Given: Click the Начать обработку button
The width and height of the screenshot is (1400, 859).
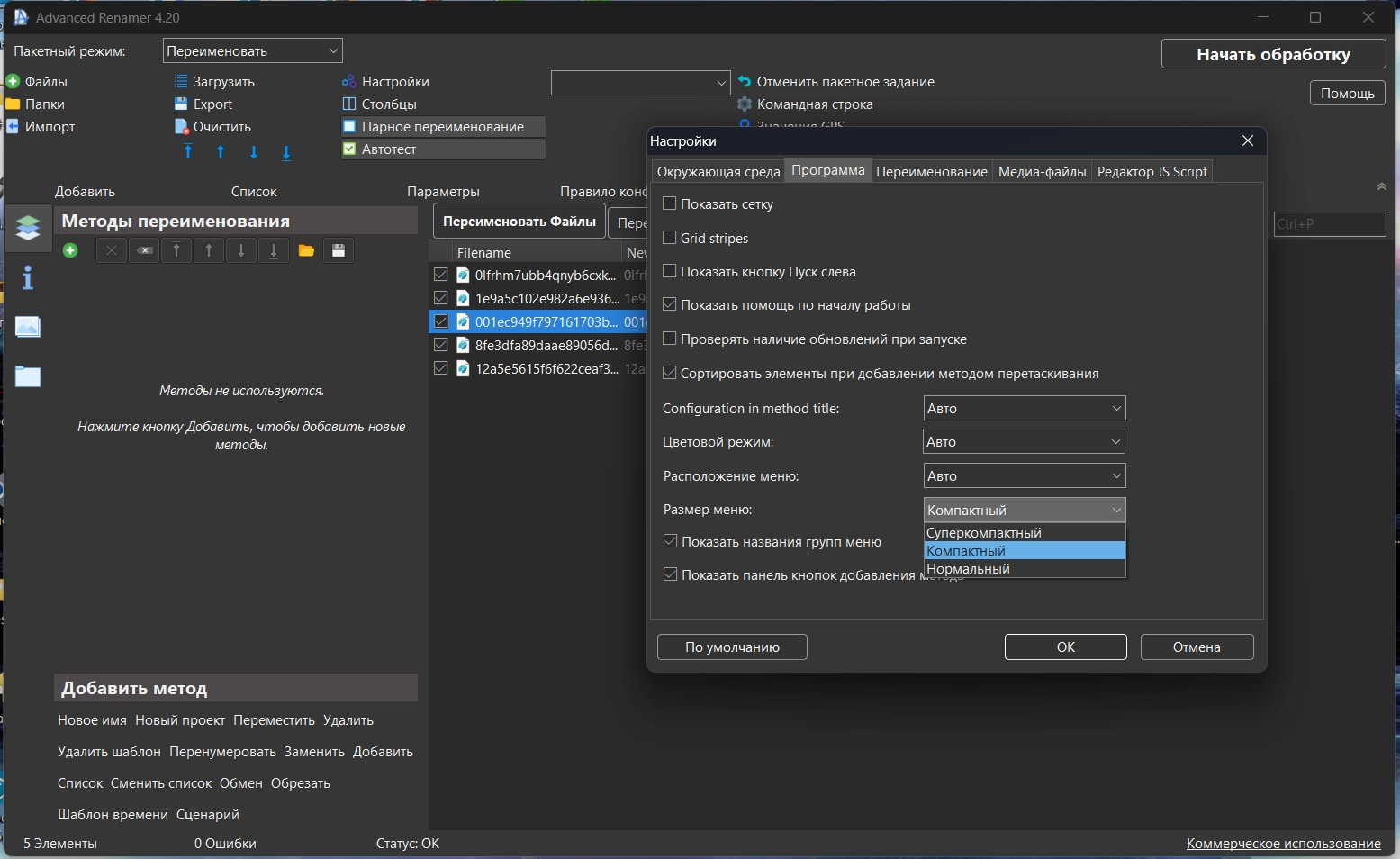Looking at the screenshot, I should point(1272,54).
